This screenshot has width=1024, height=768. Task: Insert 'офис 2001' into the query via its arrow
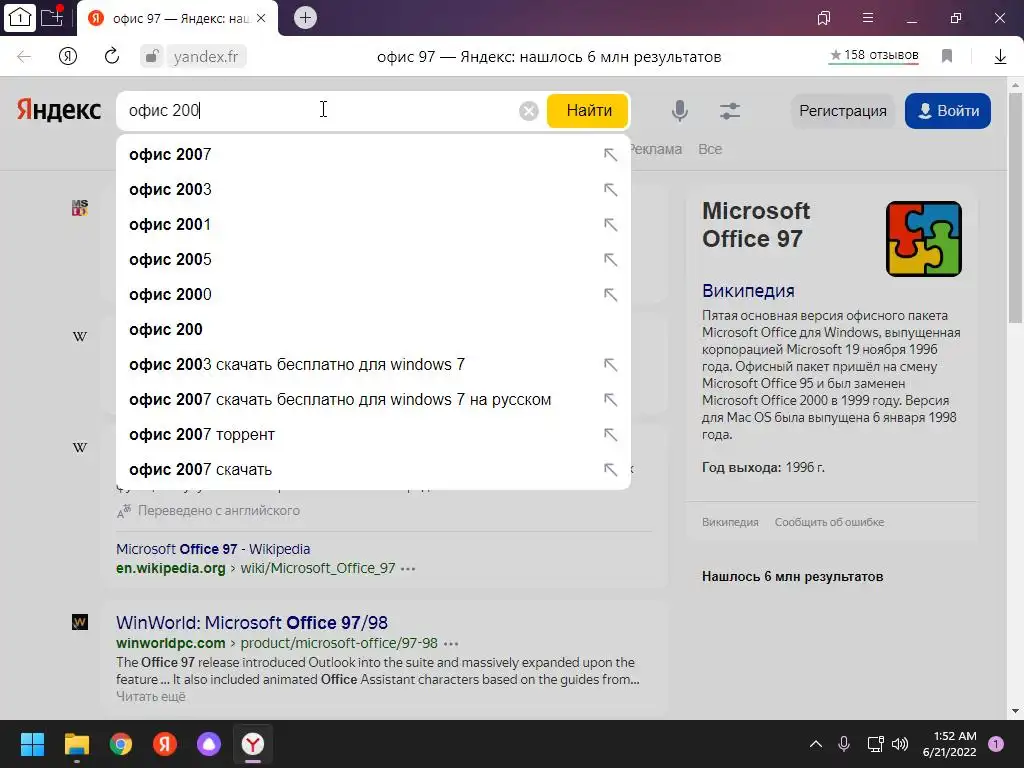pos(610,225)
